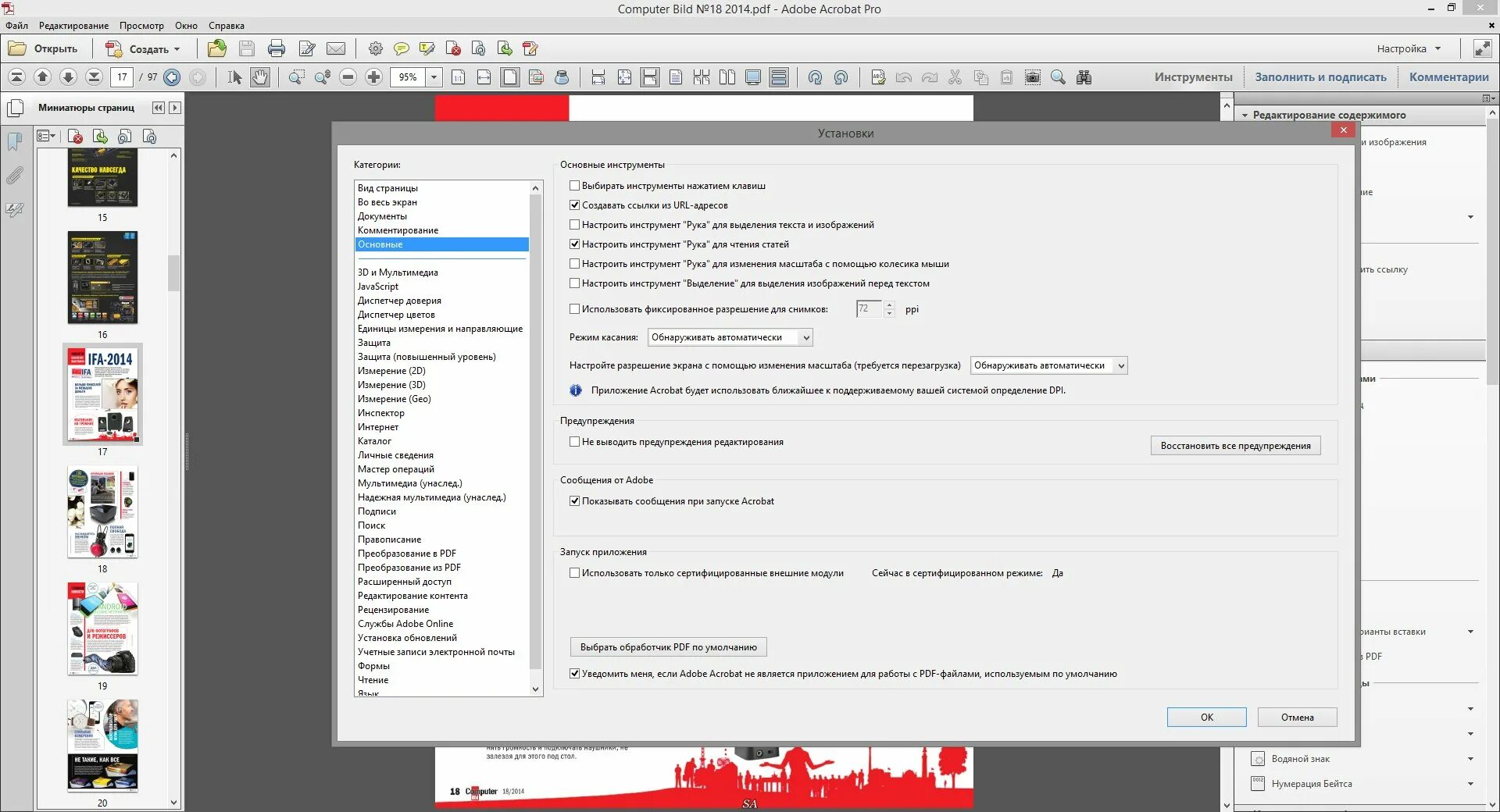Select the arrow selection tool in the toolbar
The width and height of the screenshot is (1500, 812).
234,77
